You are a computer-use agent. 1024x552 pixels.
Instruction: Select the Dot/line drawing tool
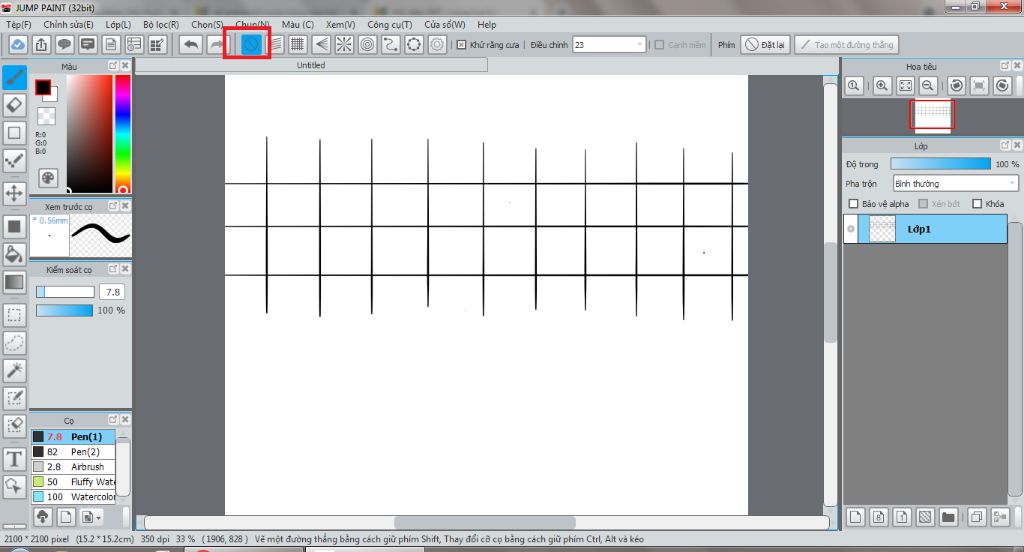pos(14,160)
